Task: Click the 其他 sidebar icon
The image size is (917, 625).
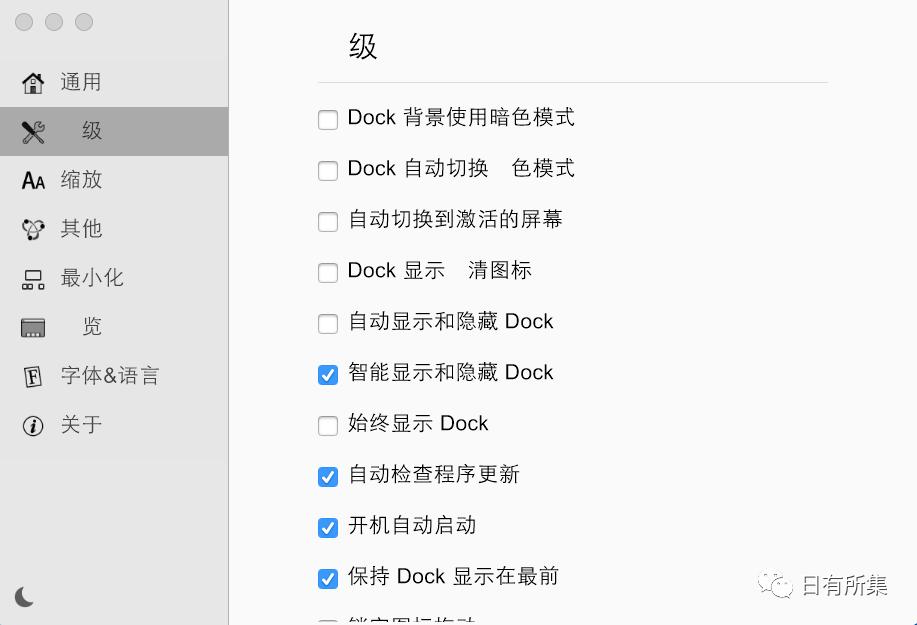Action: [31, 229]
